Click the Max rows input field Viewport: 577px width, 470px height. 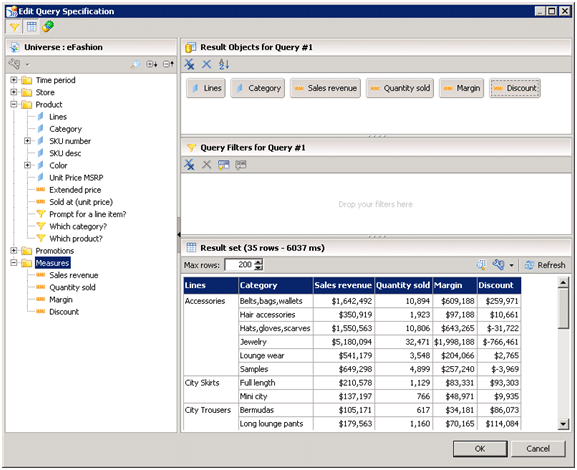[x=240, y=265]
